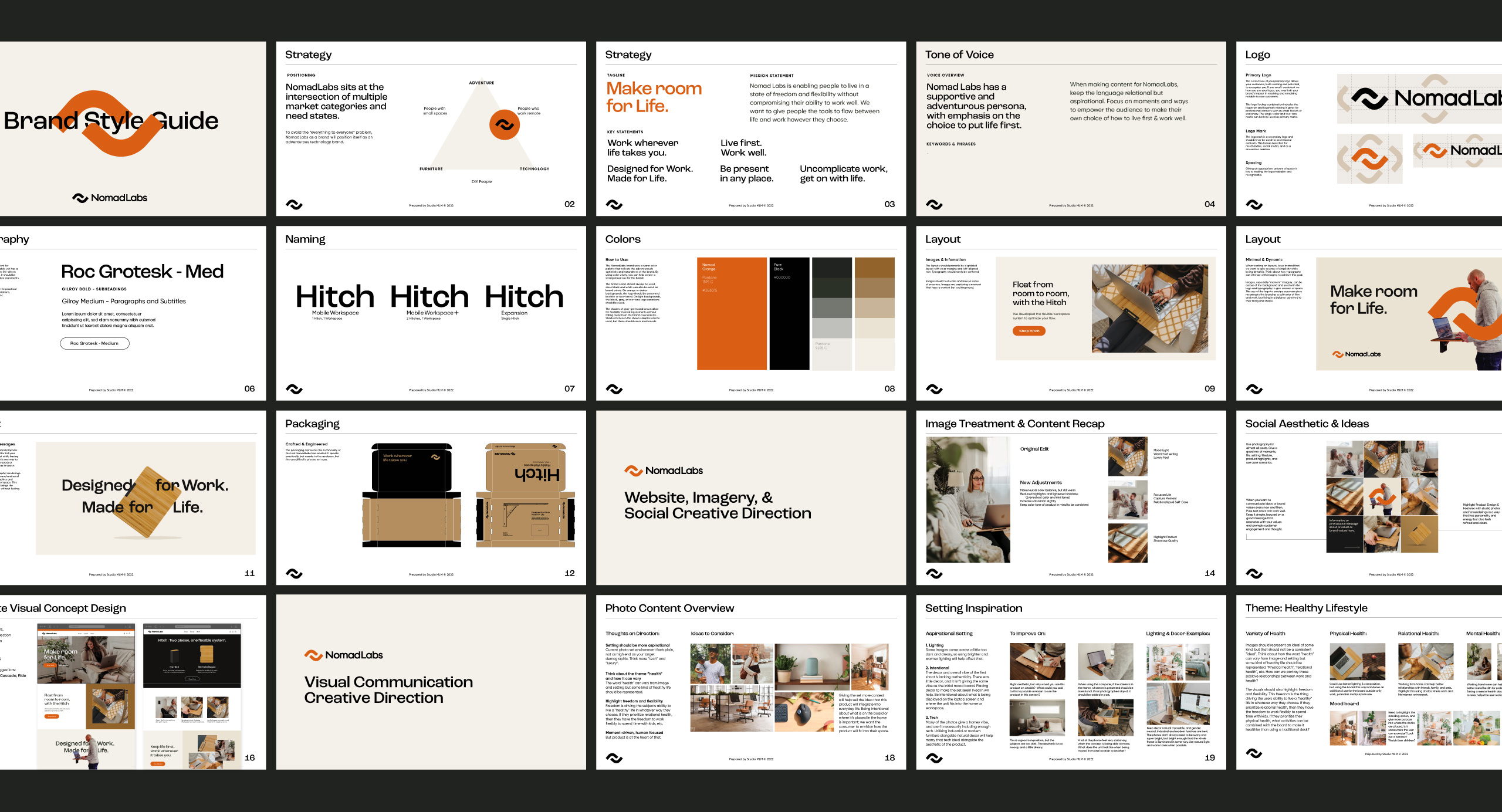Click the wave logo mark at bottom of Colors slide
This screenshot has width=1502, height=812.
(614, 389)
